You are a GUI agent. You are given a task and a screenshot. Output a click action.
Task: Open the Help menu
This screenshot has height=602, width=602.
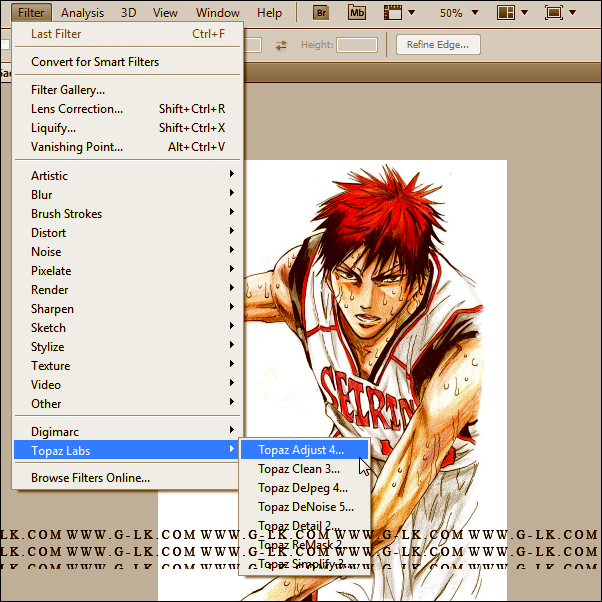coord(270,13)
